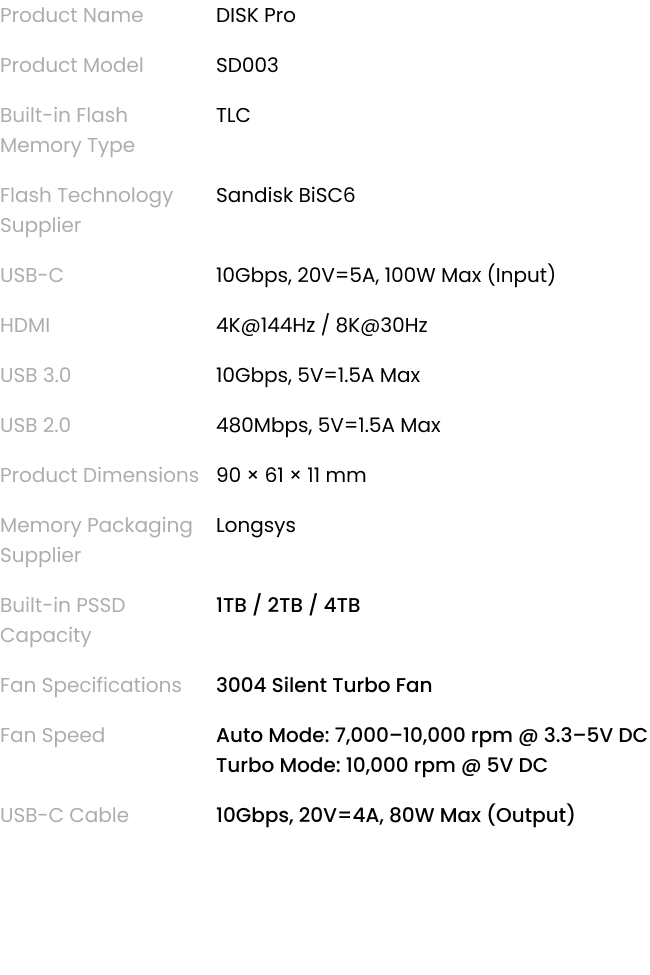
Task: Select the USB-C Cable 80W Max (Output) value
Action: (x=395, y=815)
